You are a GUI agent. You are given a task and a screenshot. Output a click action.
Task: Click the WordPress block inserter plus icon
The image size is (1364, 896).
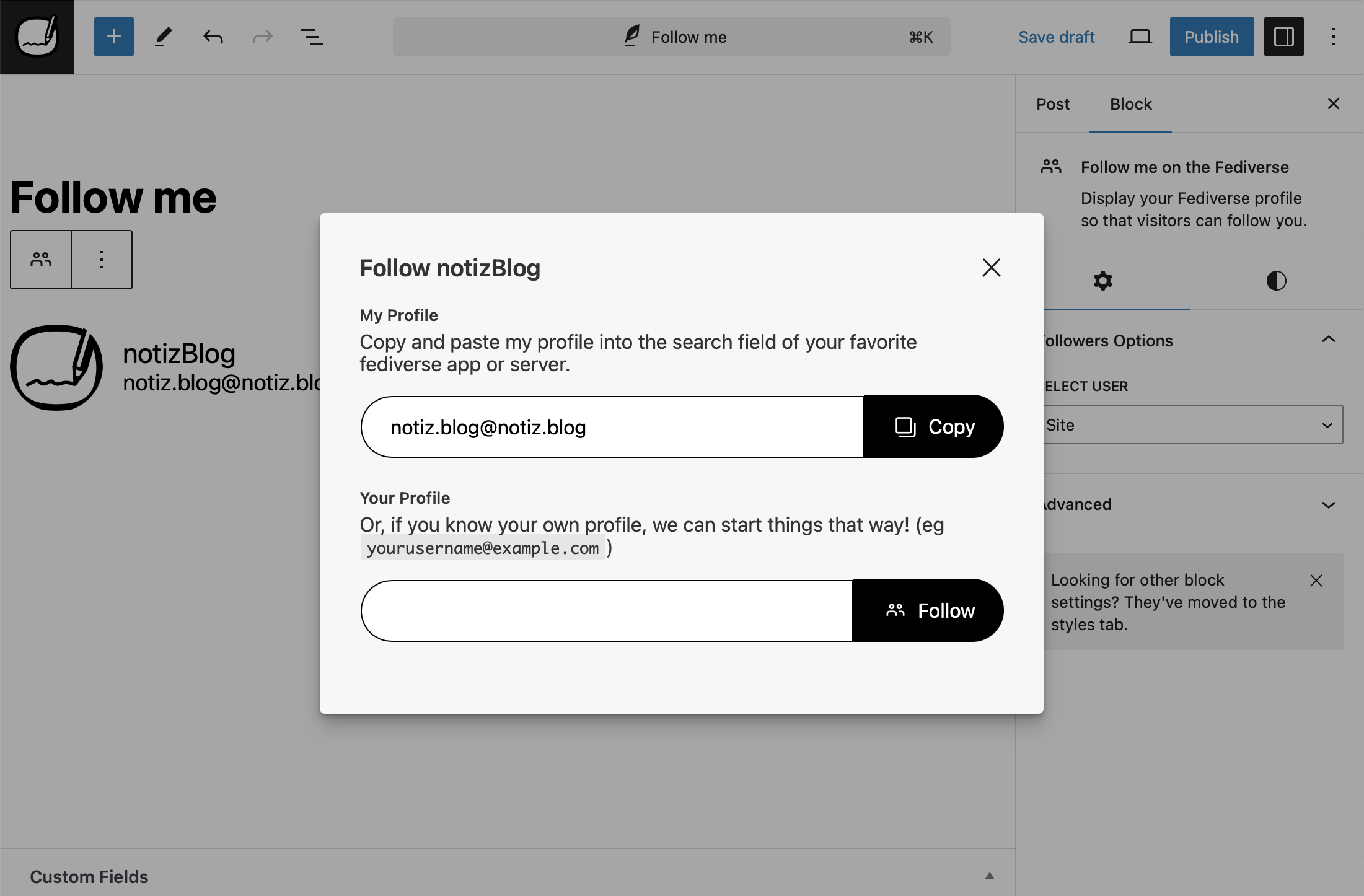112,36
